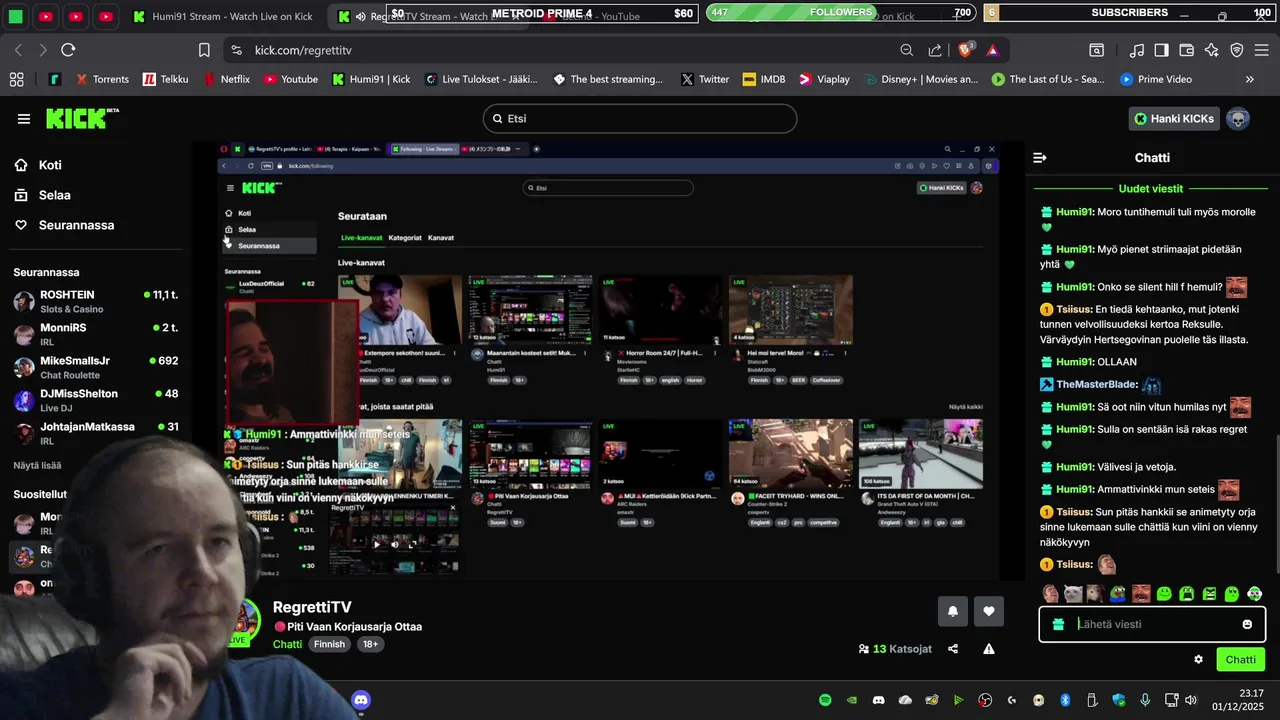Open Twitter bookmark
Viewport: 1280px width, 720px height.
[x=705, y=79]
